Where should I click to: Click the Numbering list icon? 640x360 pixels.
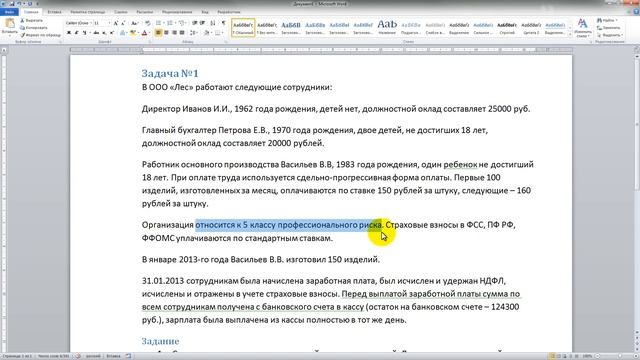pos(171,23)
